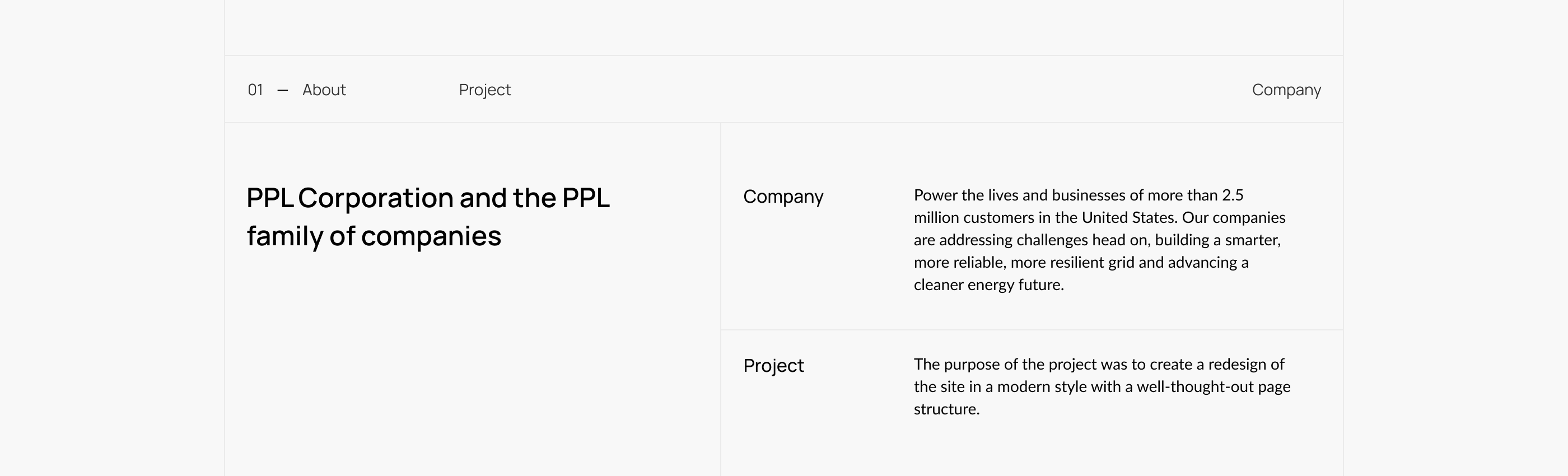Click the heading line "family of companies"

[374, 236]
